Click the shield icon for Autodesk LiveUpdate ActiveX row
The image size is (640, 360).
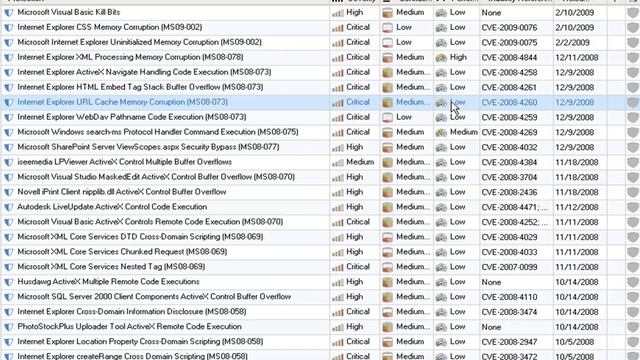point(9,207)
